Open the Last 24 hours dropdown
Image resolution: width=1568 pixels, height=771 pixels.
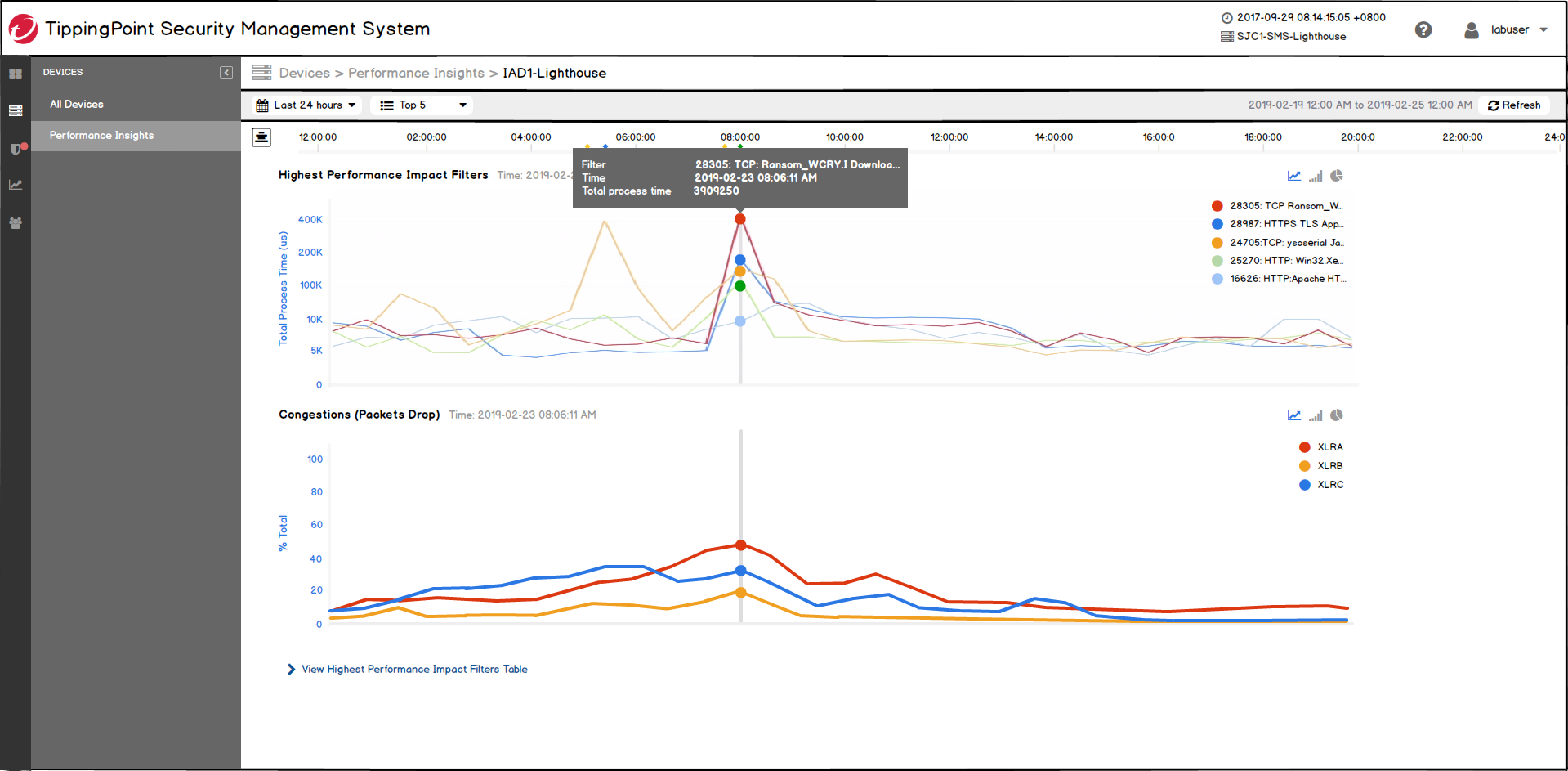[307, 105]
